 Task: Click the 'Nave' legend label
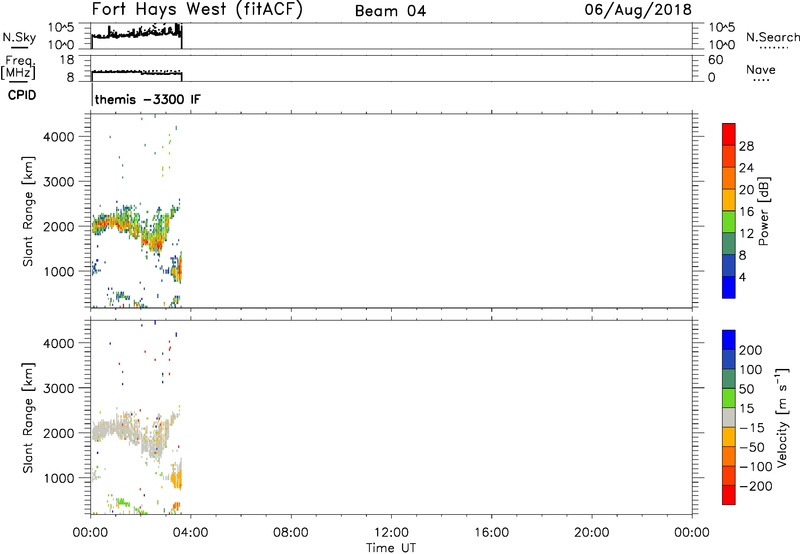point(760,70)
